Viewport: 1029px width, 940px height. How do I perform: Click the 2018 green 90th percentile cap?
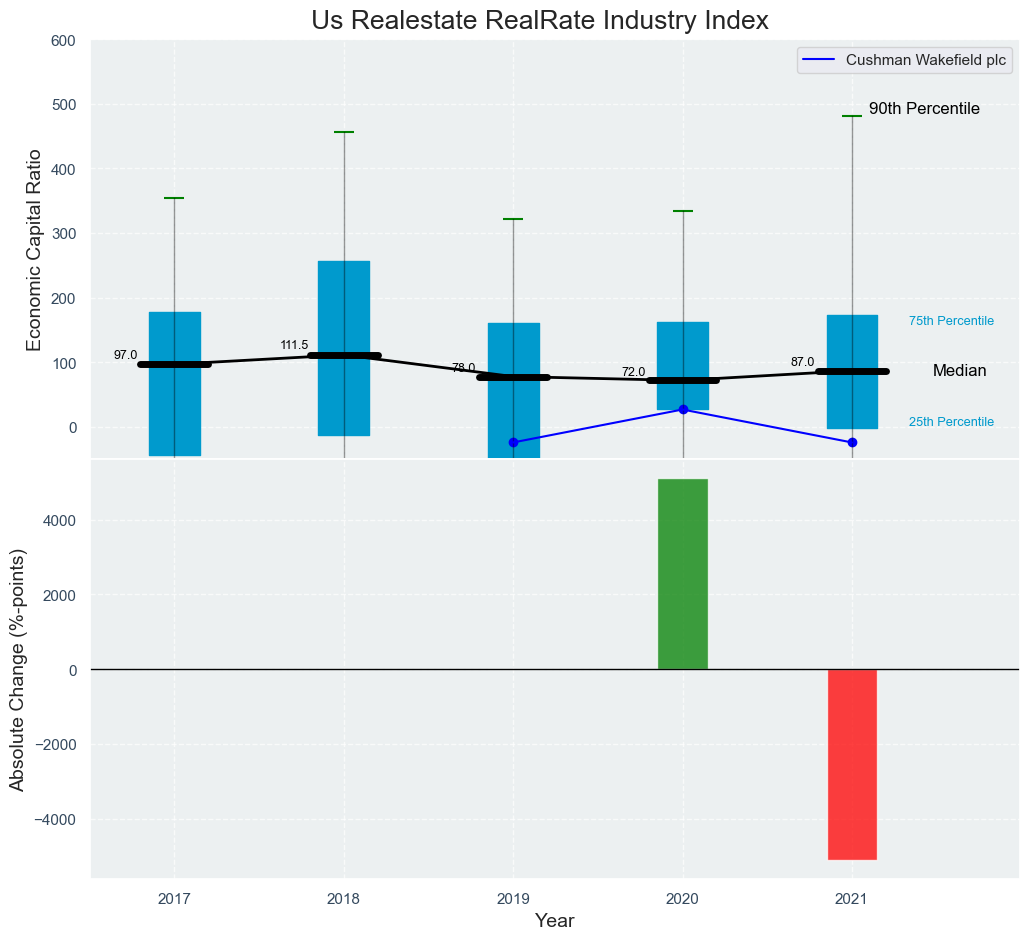pyautogui.click(x=344, y=132)
